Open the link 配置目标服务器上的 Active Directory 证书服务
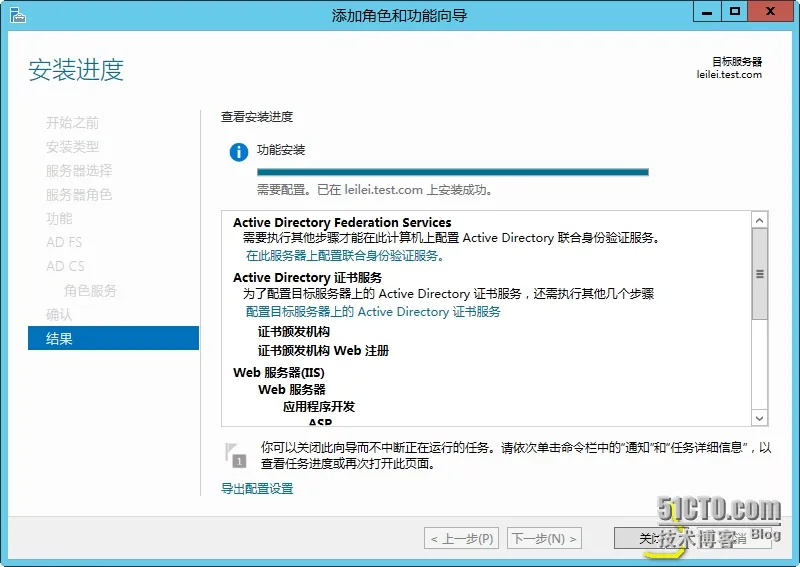This screenshot has height=567, width=800. [373, 312]
